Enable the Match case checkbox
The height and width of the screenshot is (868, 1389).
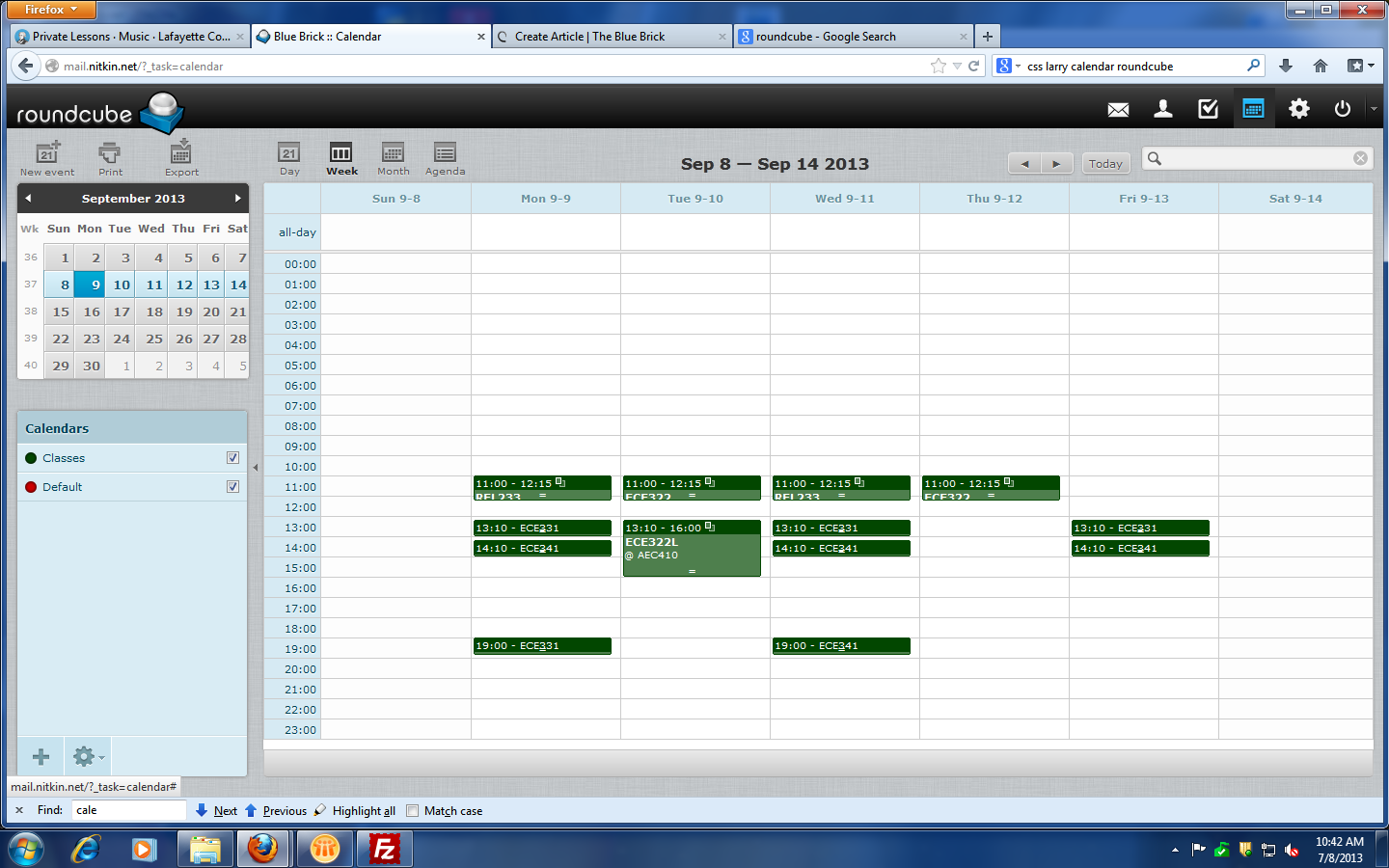point(413,811)
